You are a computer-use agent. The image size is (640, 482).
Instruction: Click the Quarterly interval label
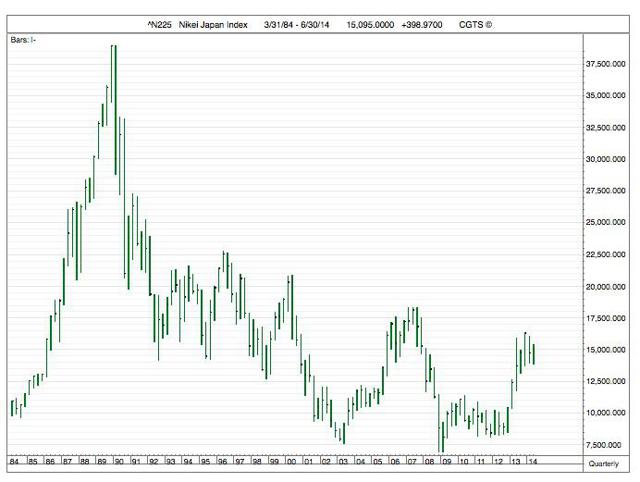coord(604,464)
